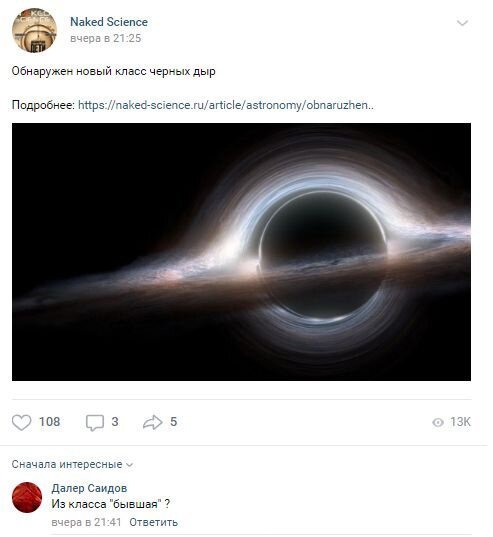Click the 3 comments count
Screen dimensions: 493x537
point(115,422)
